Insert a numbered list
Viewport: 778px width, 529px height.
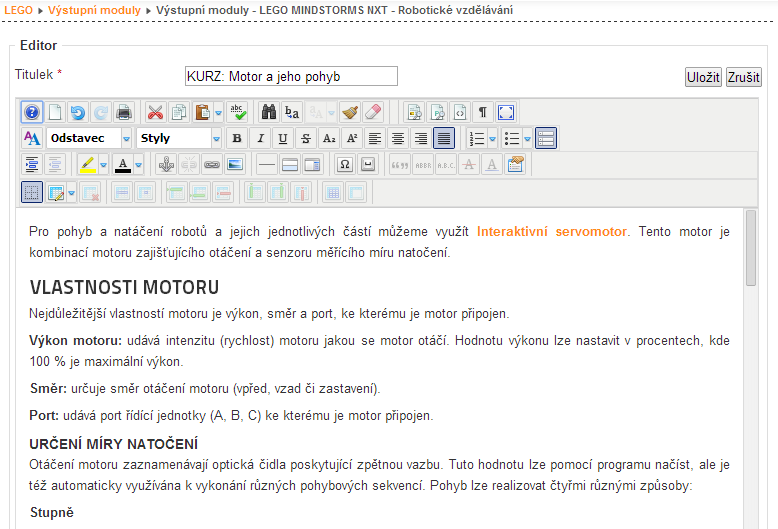(x=476, y=138)
